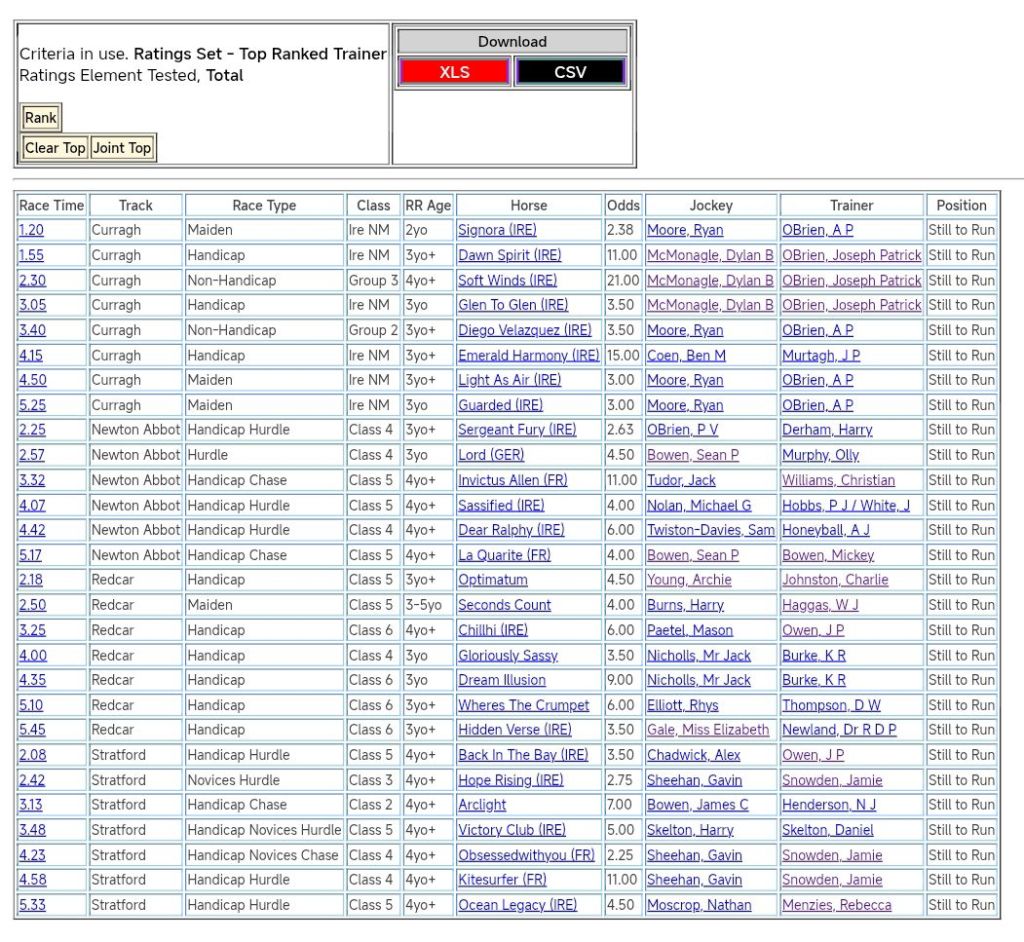Open trainer Murtagh, J P page
The height and width of the screenshot is (942, 1024).
[x=820, y=355]
